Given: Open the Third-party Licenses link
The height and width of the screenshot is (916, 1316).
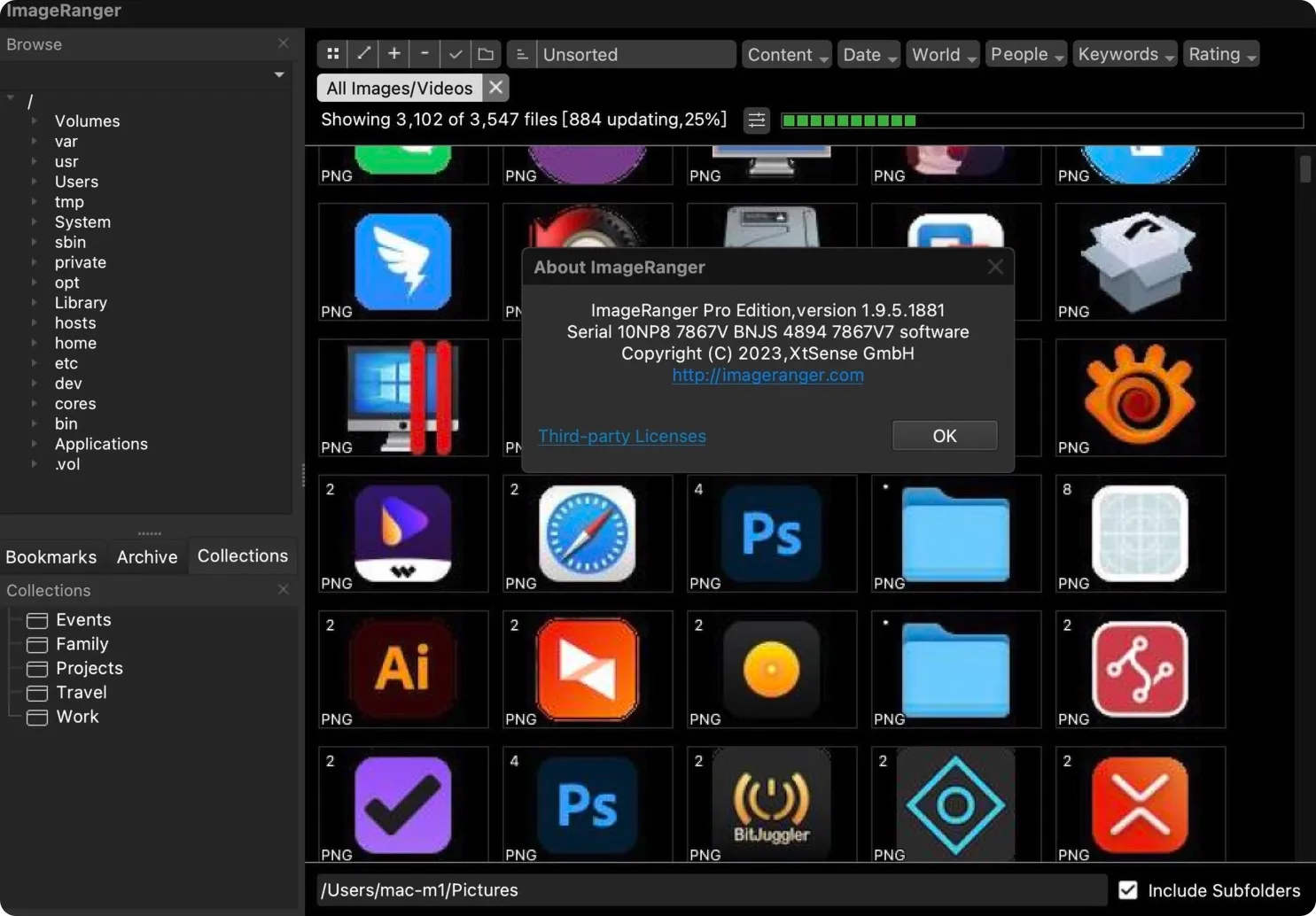Looking at the screenshot, I should [622, 436].
